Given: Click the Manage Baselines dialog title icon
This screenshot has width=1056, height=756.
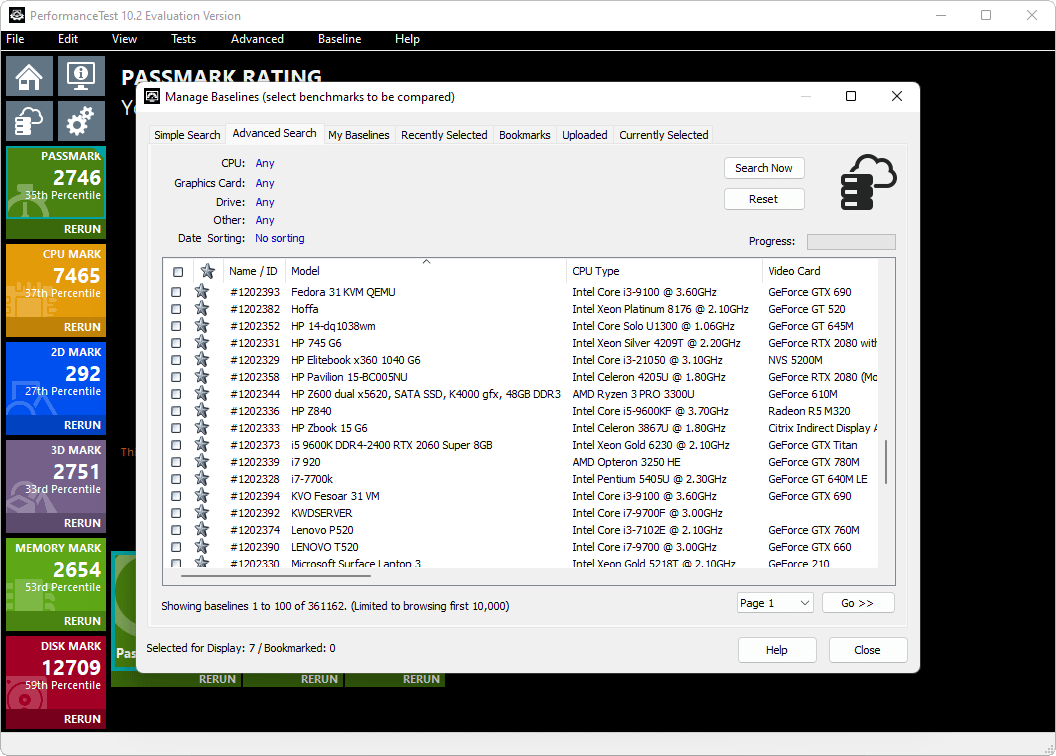Looking at the screenshot, I should [x=152, y=96].
